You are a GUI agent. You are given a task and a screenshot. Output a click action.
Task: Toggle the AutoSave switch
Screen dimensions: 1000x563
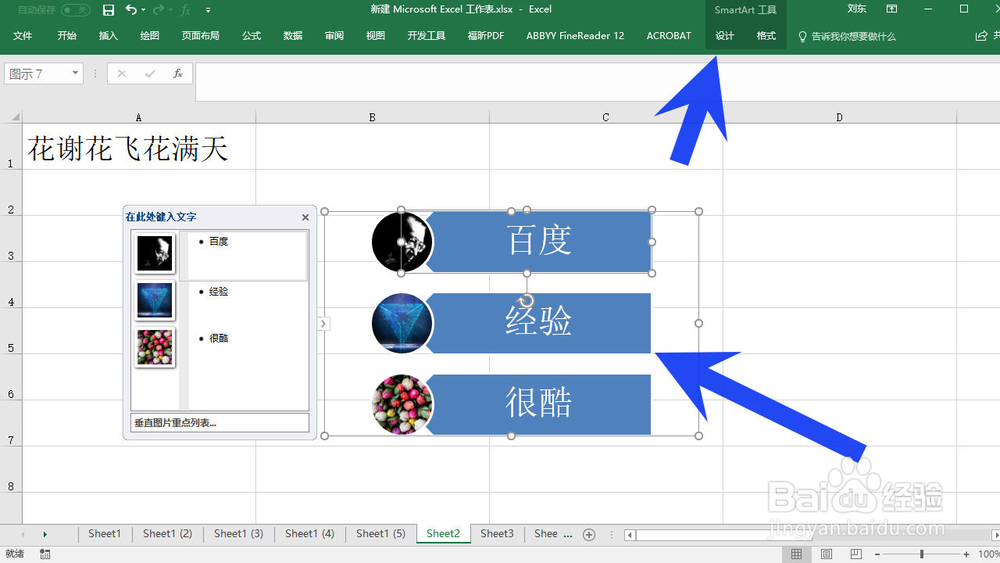(75, 10)
